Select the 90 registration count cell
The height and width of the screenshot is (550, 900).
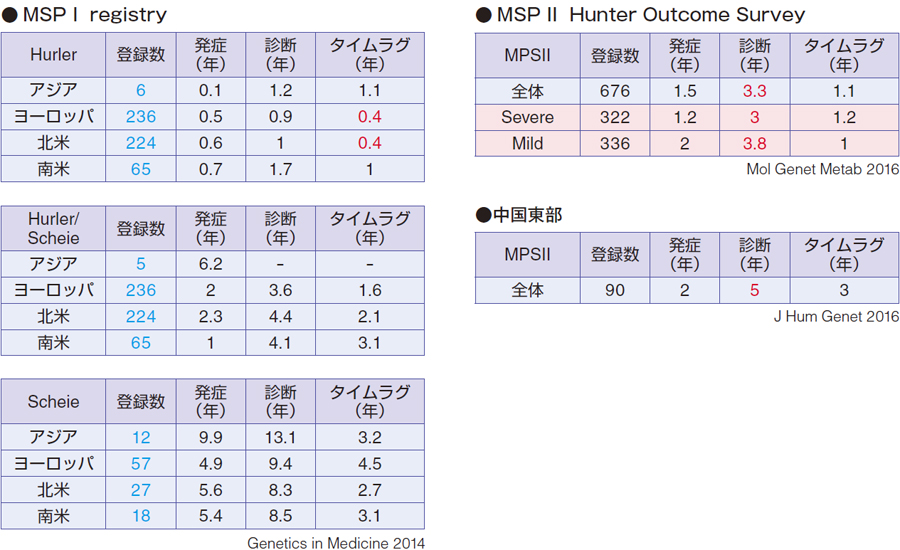coord(615,290)
